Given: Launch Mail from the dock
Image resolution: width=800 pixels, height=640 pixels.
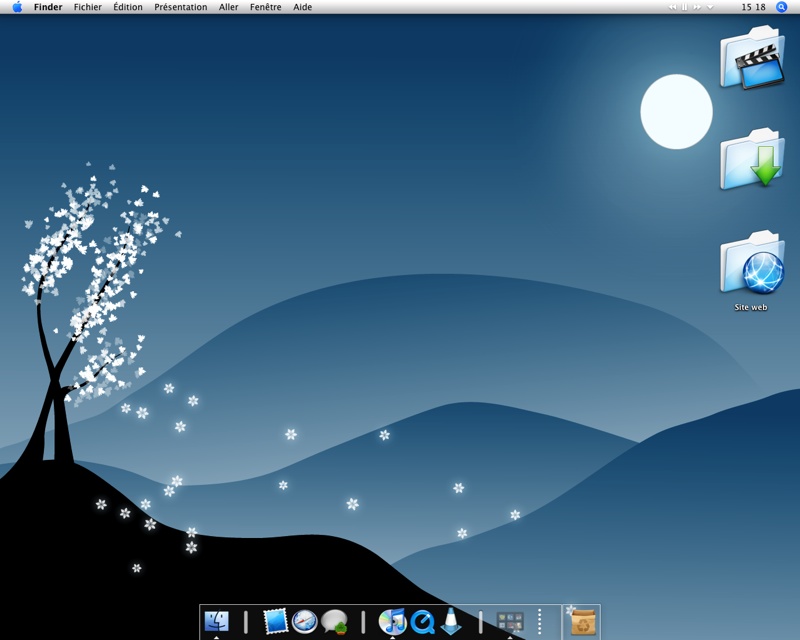Looking at the screenshot, I should pos(275,621).
